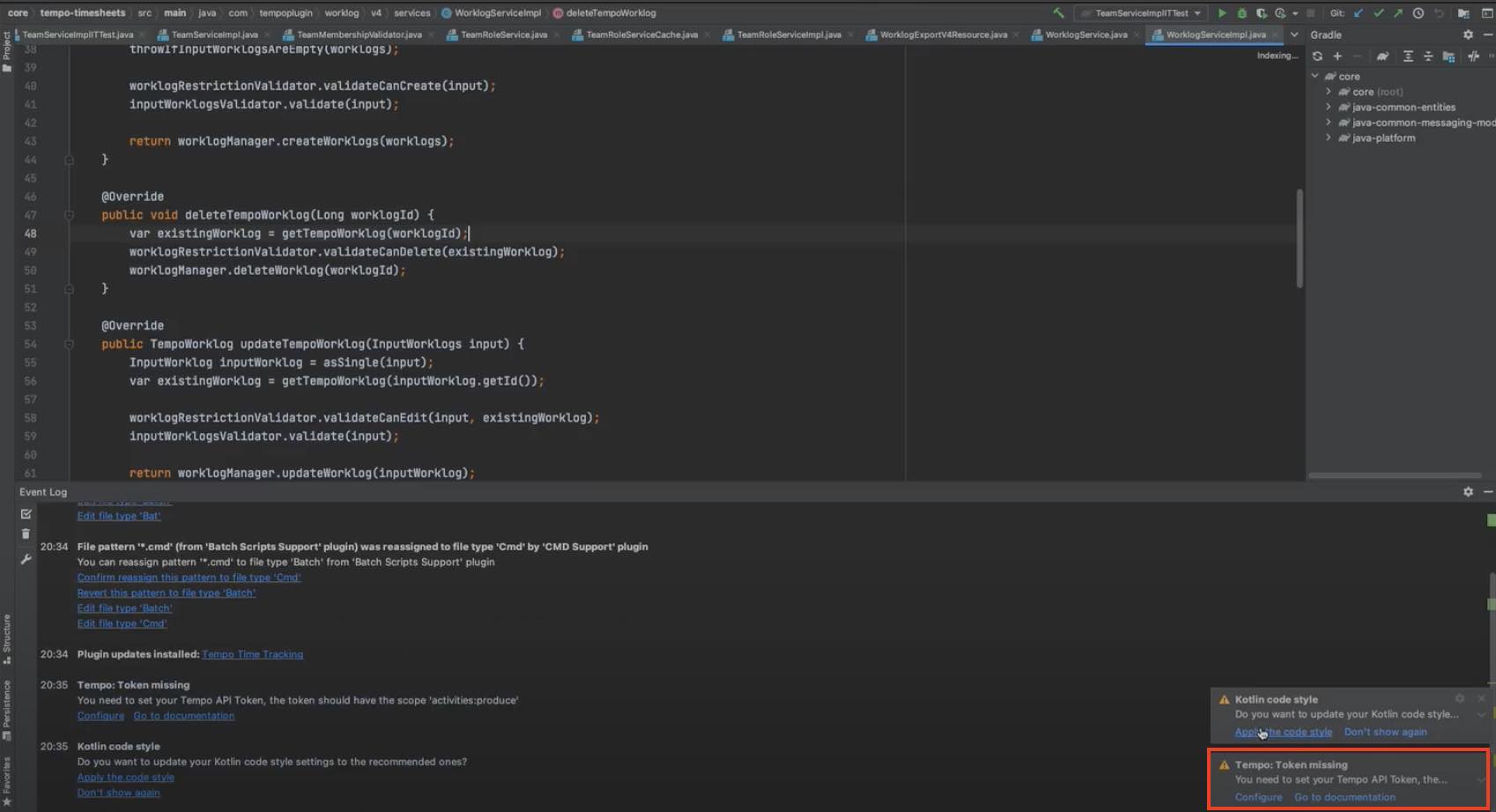Collapse all nodes in Gradle panel
1496x812 pixels.
tap(1429, 55)
